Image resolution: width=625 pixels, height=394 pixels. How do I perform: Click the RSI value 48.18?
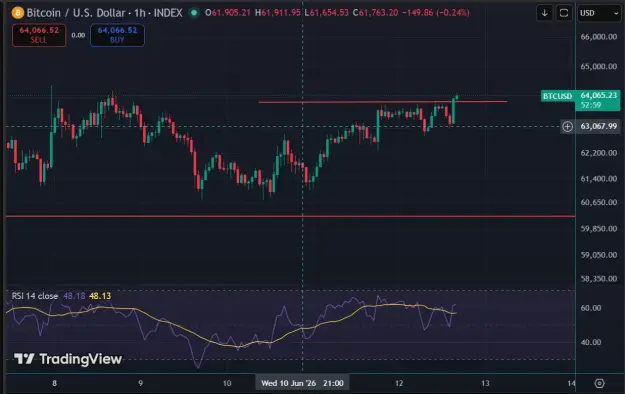tap(74, 296)
